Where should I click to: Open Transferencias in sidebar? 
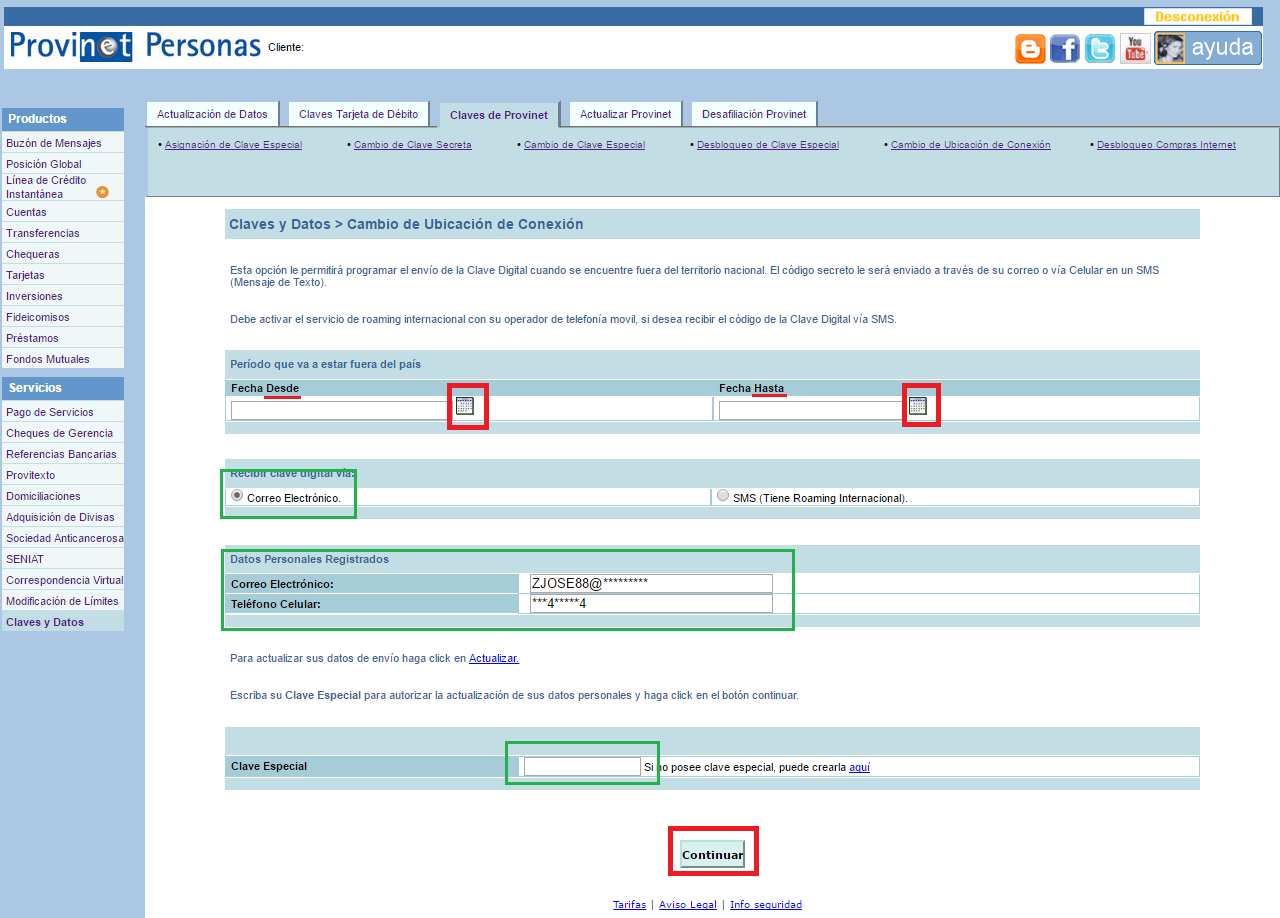point(63,233)
